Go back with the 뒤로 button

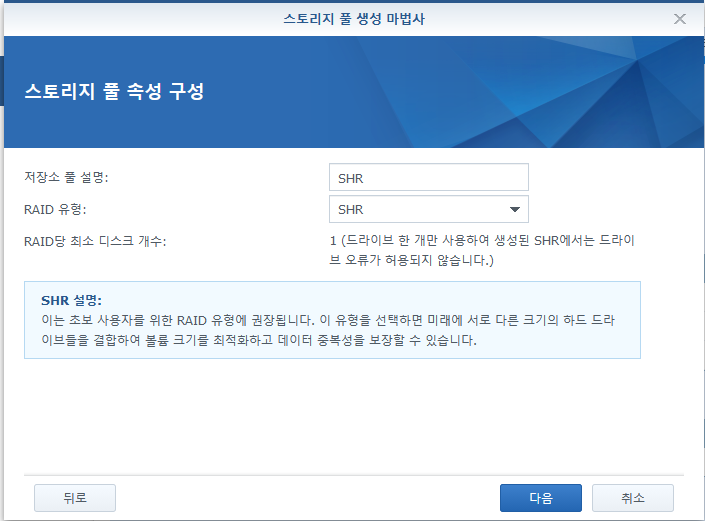[75, 498]
